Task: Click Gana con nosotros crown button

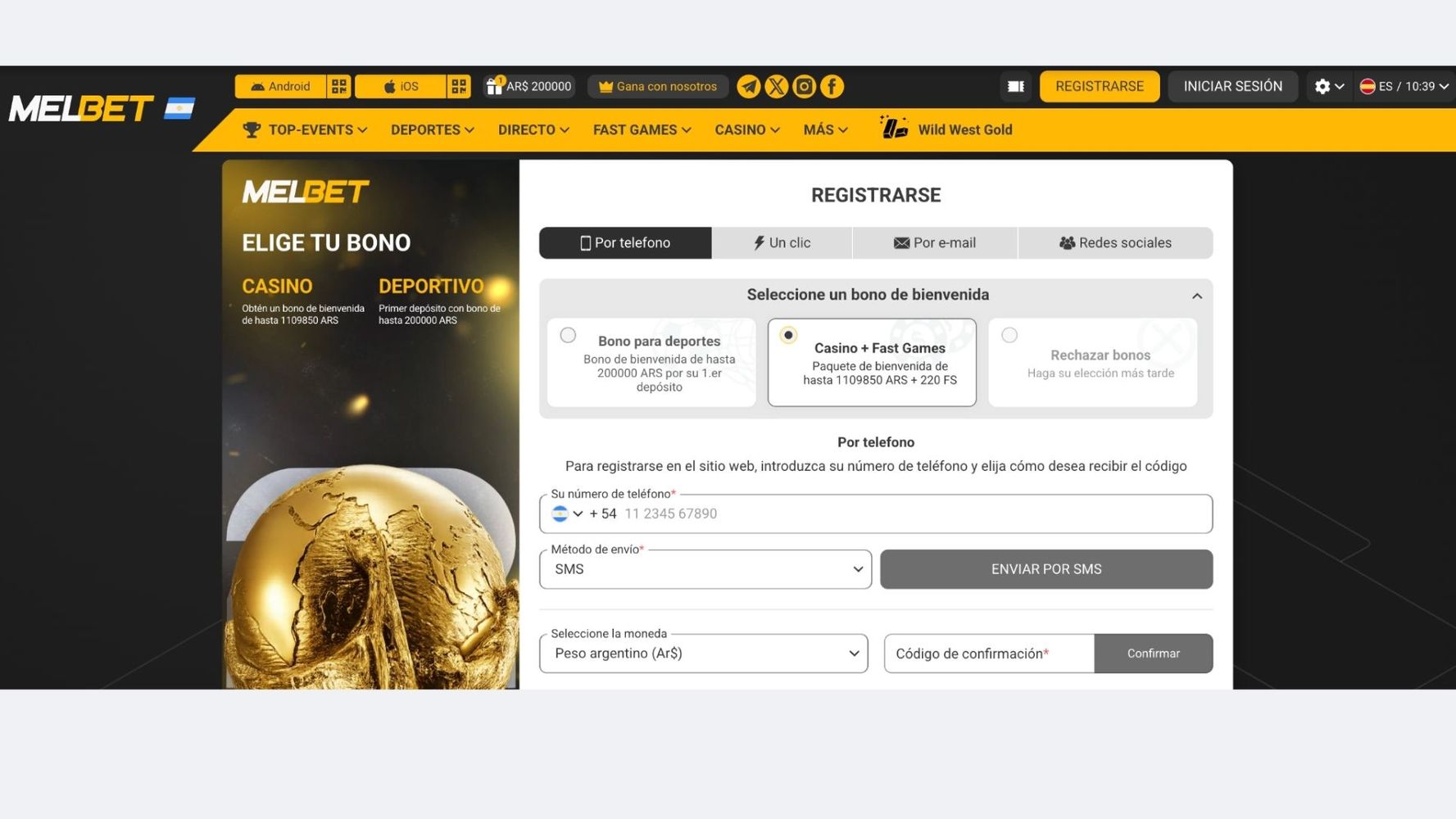Action: (658, 86)
